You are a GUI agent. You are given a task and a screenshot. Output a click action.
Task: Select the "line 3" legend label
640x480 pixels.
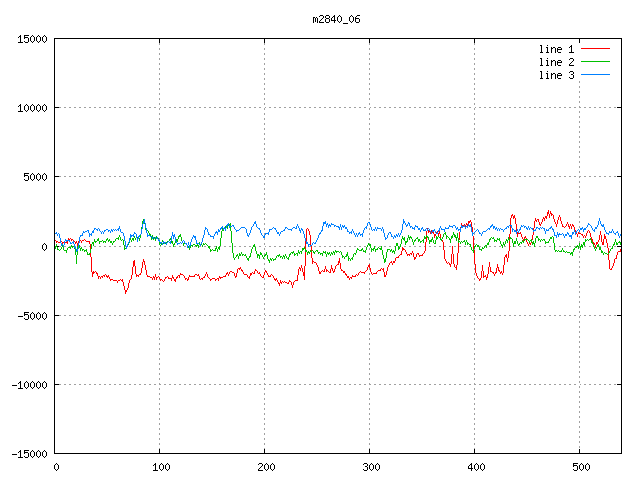pos(557,75)
